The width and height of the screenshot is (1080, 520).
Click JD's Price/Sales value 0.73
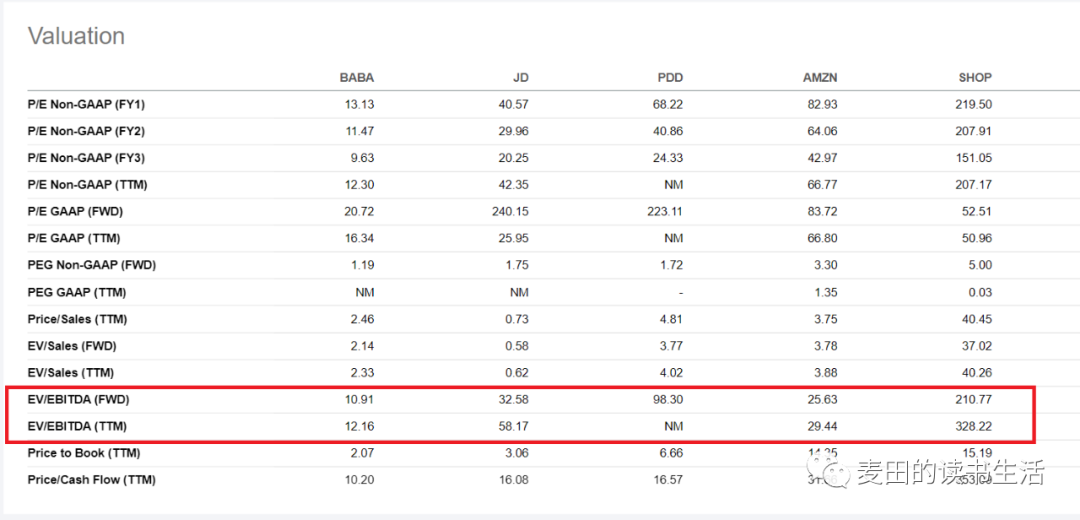(x=517, y=319)
